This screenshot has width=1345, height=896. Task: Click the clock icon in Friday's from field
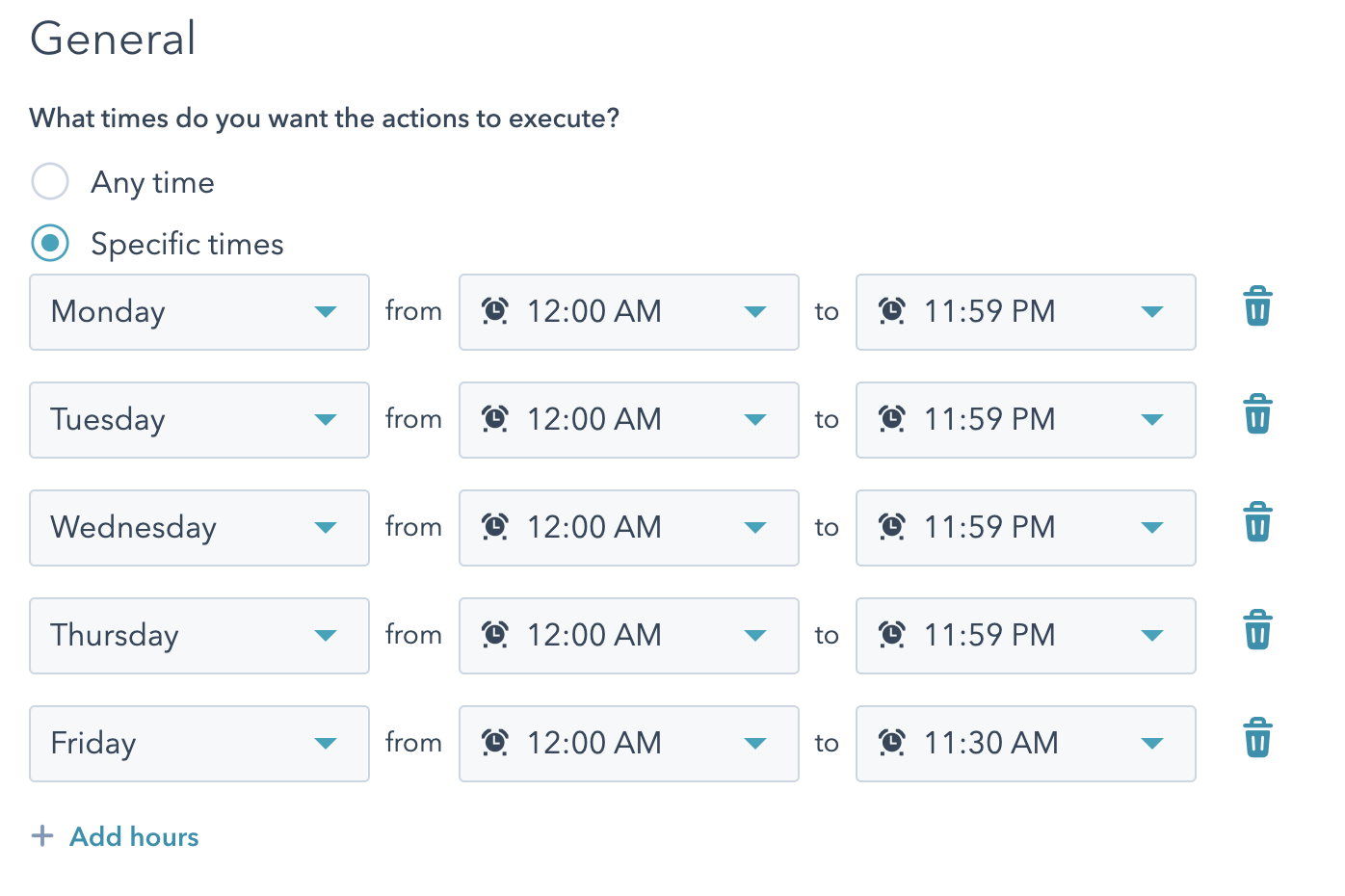pyautogui.click(x=494, y=743)
